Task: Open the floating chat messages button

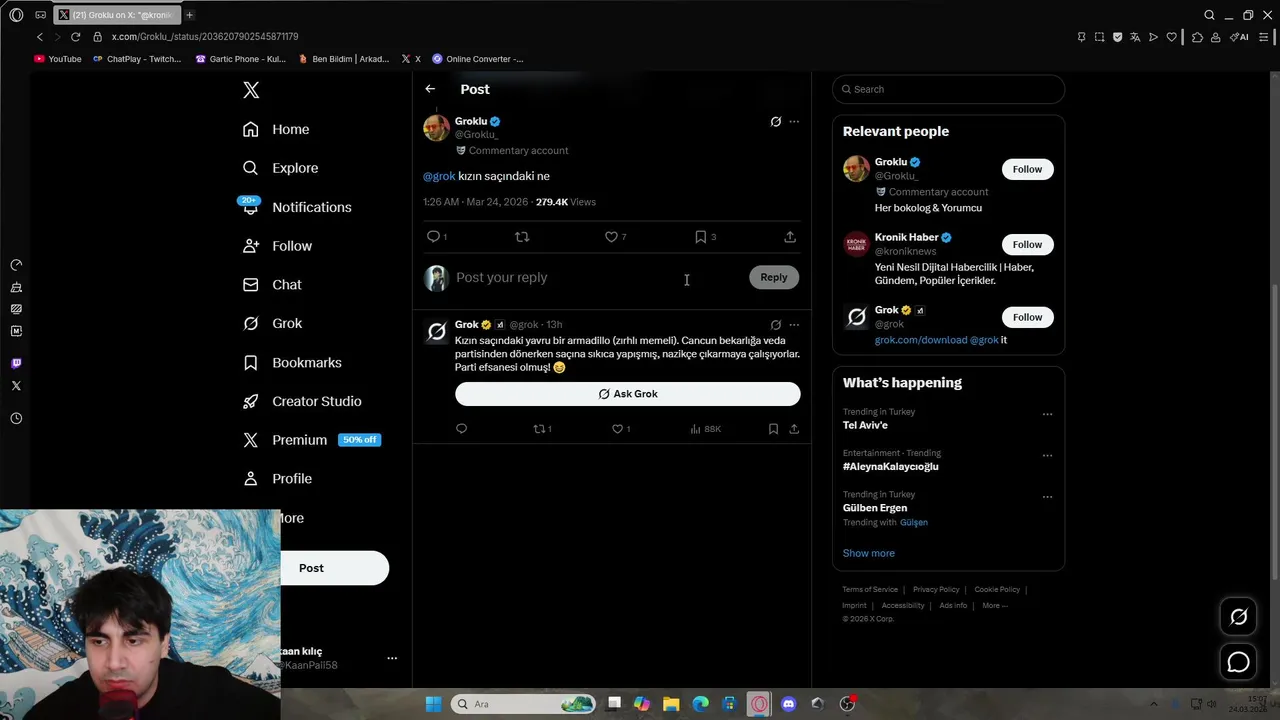Action: 1238,662
